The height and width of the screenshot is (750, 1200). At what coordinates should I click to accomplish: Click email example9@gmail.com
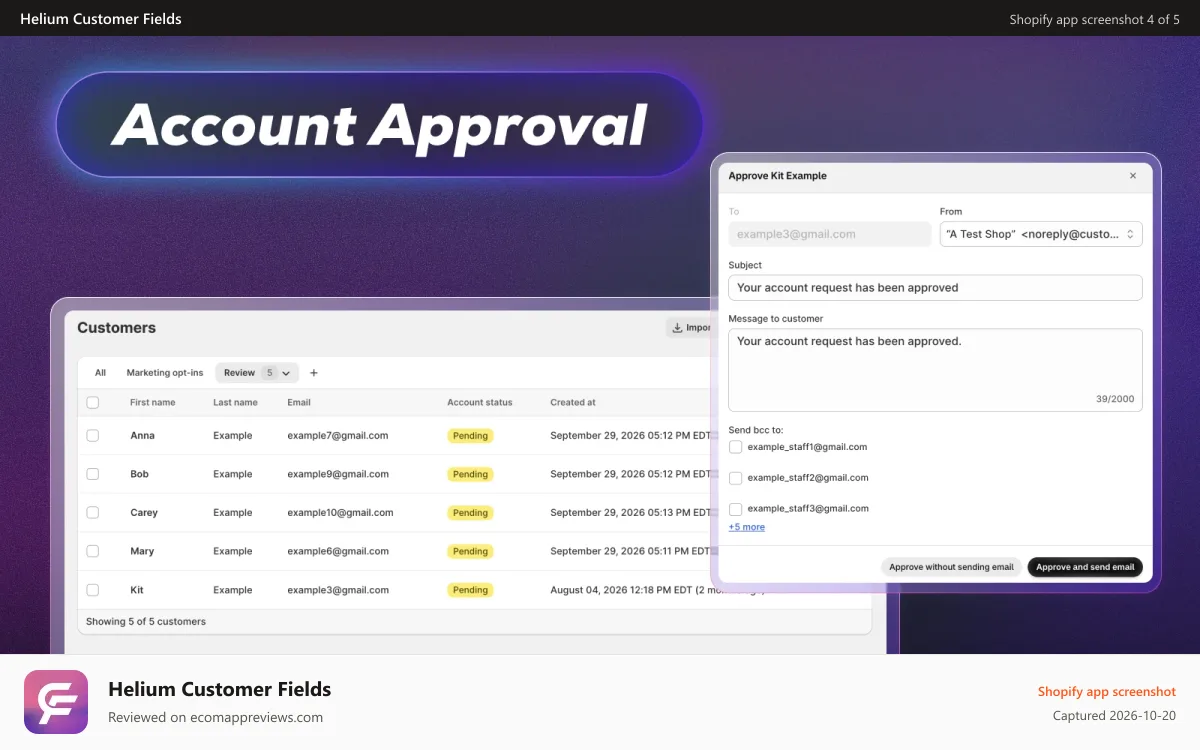point(338,474)
